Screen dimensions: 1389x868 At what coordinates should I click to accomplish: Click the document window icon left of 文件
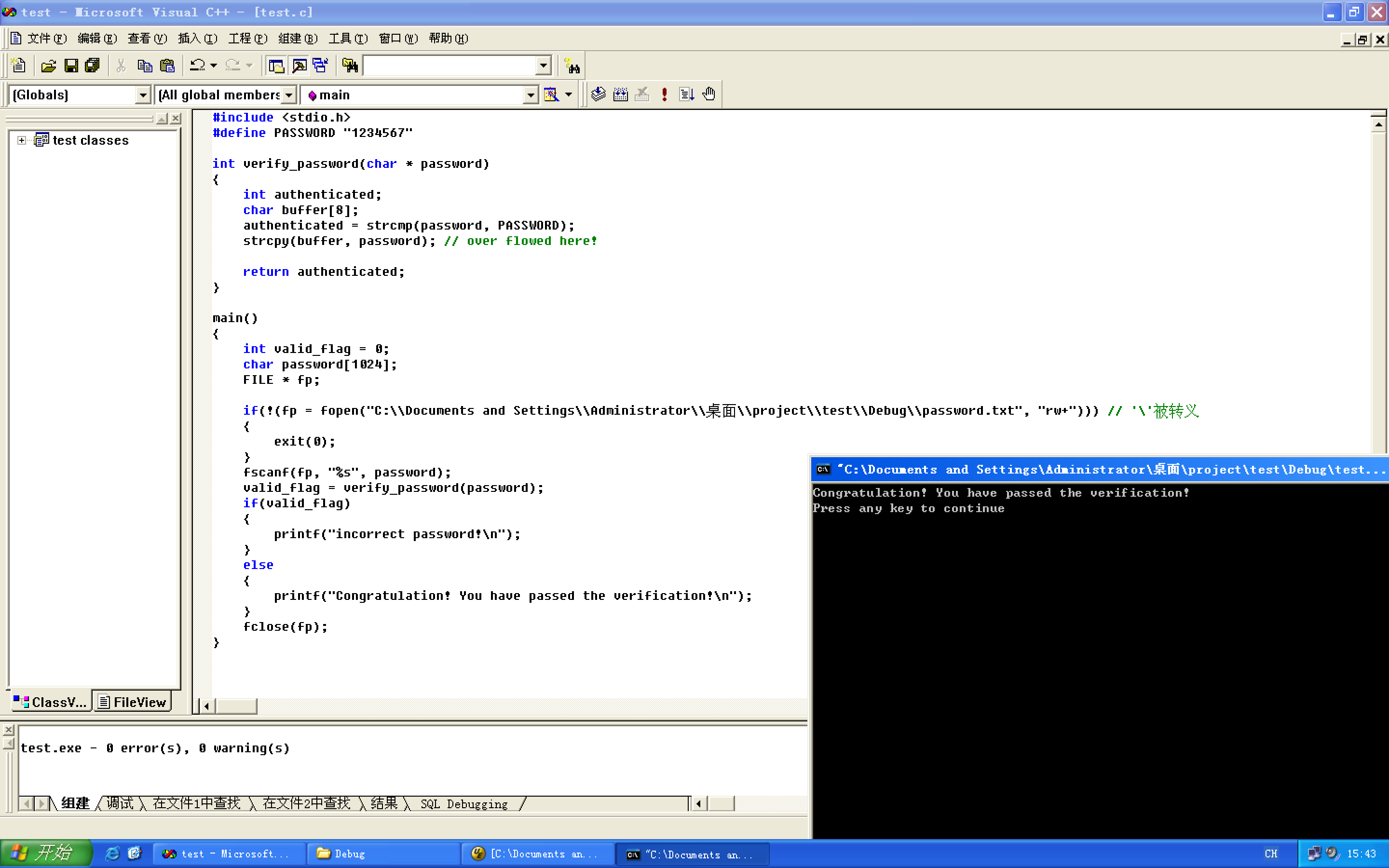(x=16, y=39)
